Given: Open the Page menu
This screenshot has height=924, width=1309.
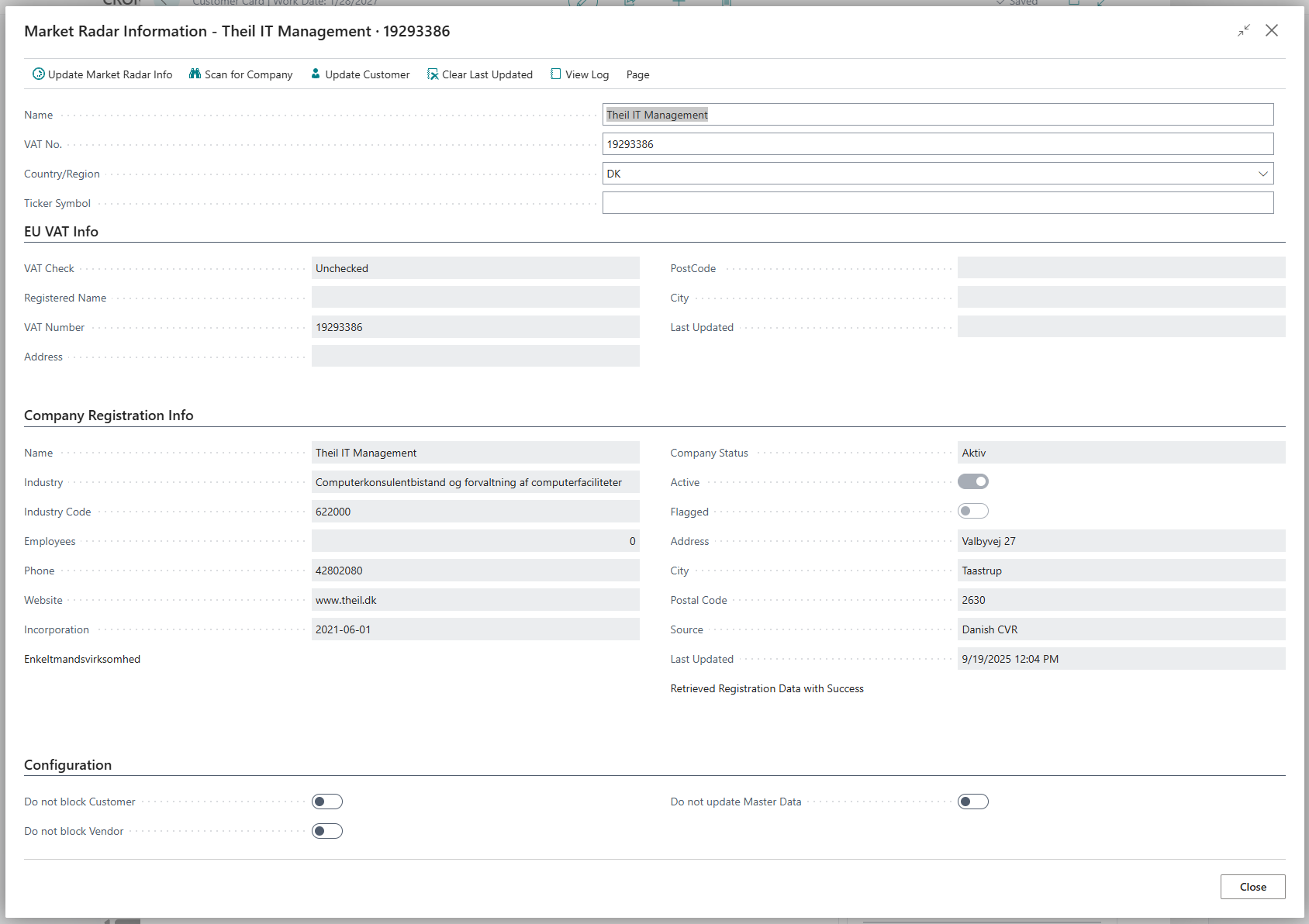Looking at the screenshot, I should tap(637, 75).
